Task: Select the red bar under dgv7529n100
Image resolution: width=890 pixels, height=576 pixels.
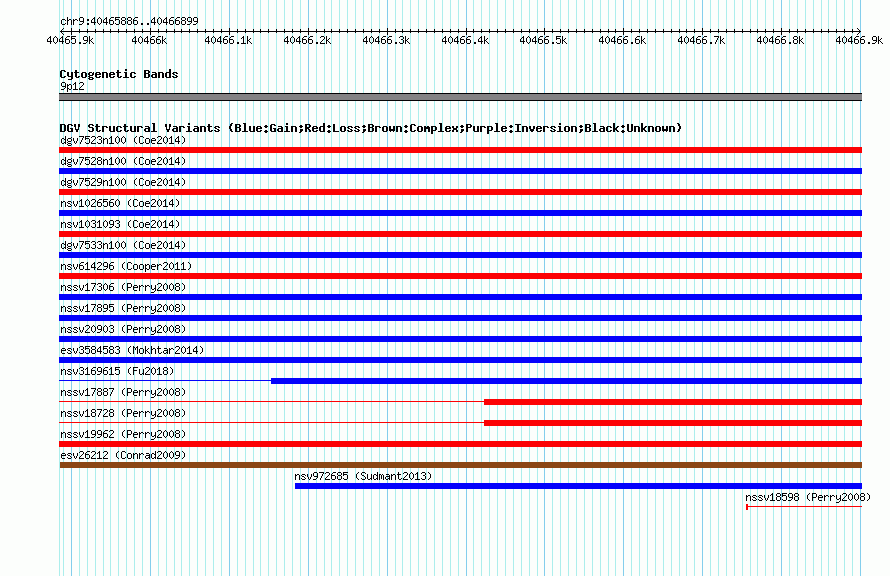Action: [460, 192]
